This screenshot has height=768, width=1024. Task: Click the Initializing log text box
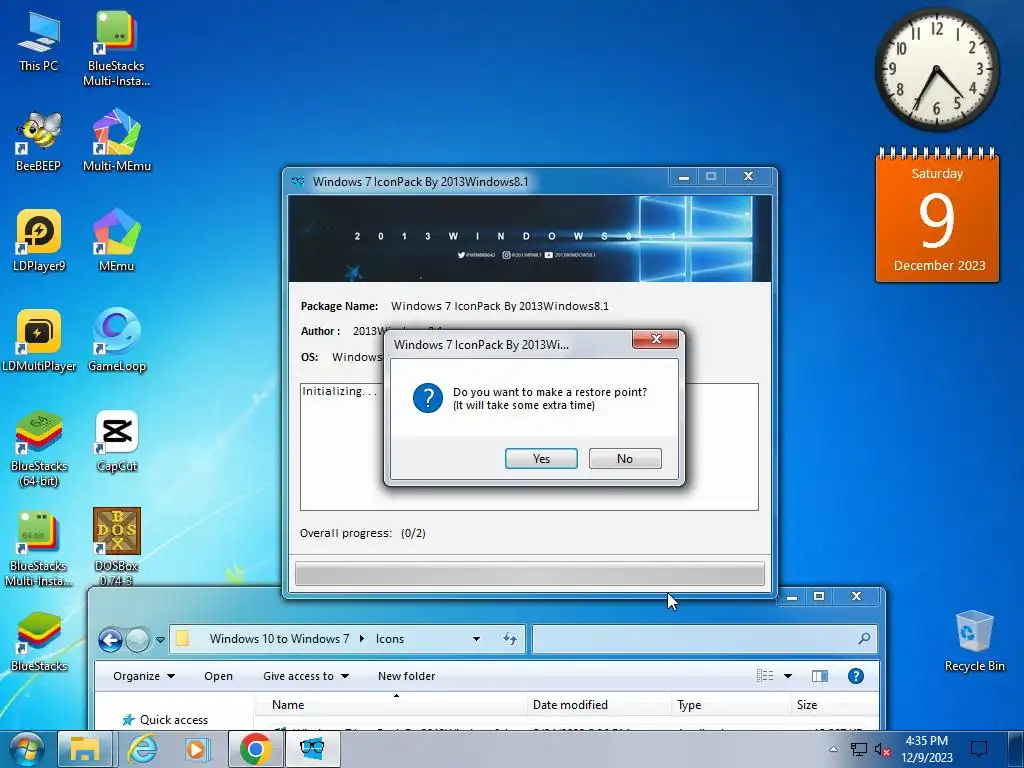point(529,447)
